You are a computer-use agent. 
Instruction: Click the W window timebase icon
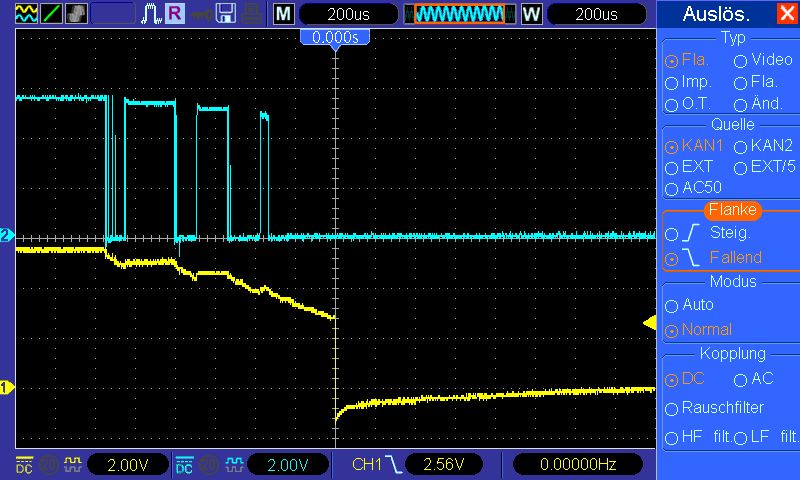pos(531,14)
